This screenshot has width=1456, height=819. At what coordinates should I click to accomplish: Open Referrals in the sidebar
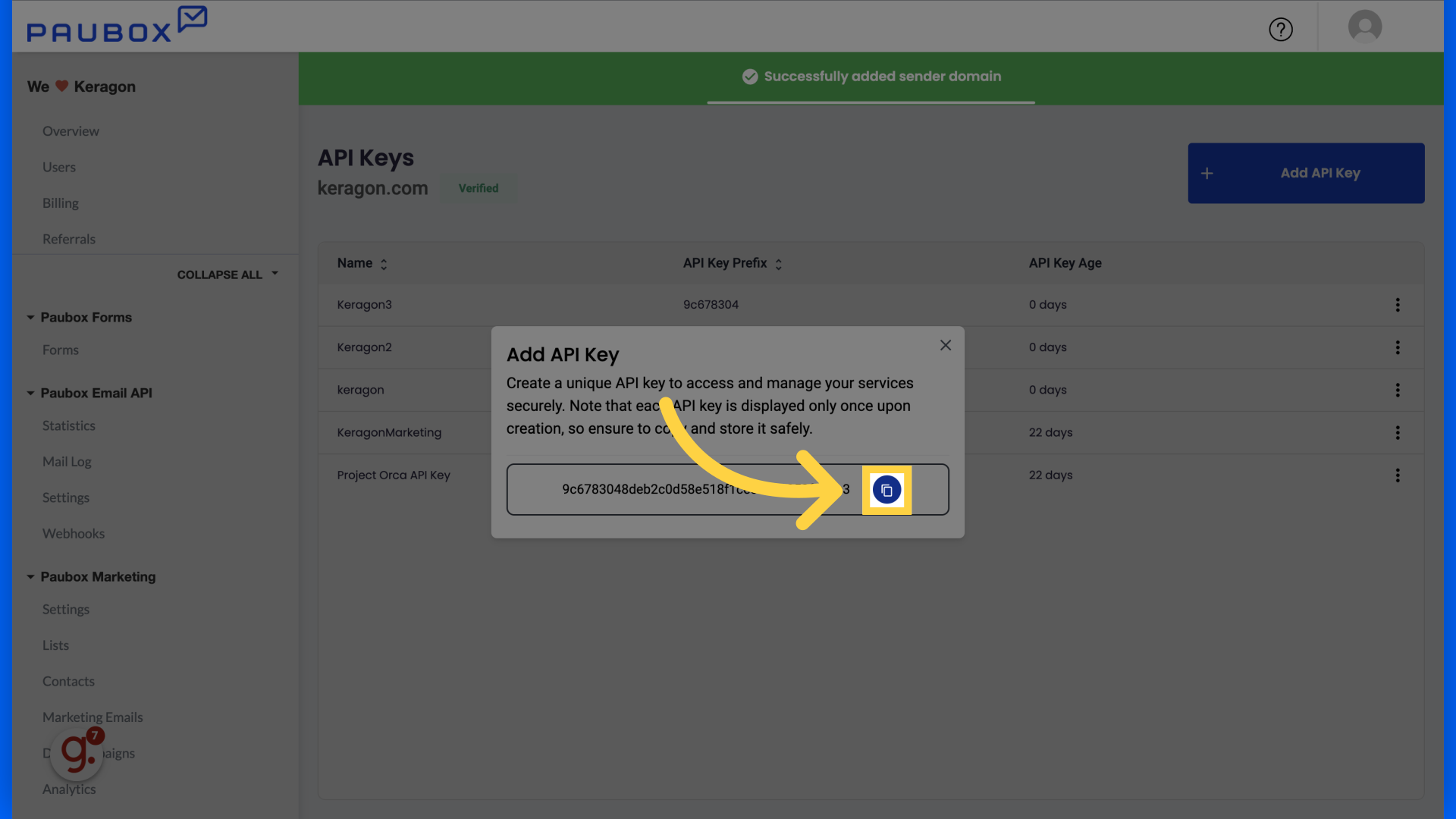tap(69, 239)
